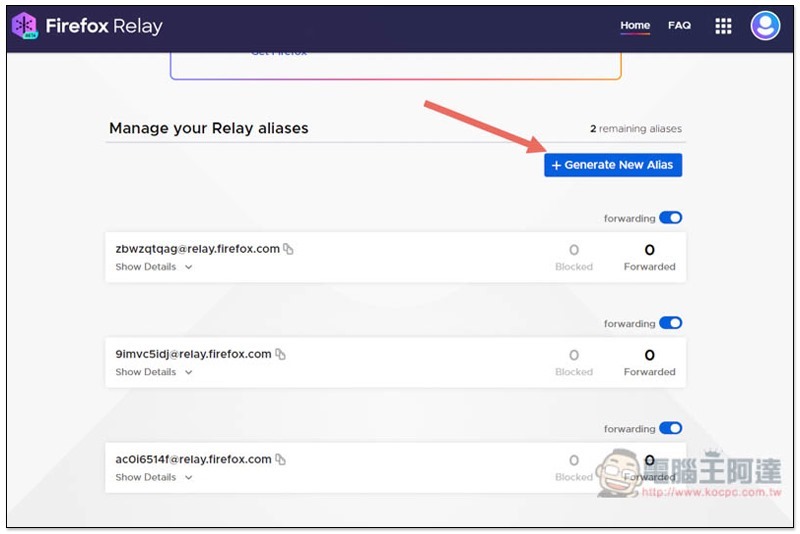Image resolution: width=800 pixels, height=534 pixels.
Task: Open the Firefox apps grid menu
Action: point(723,26)
